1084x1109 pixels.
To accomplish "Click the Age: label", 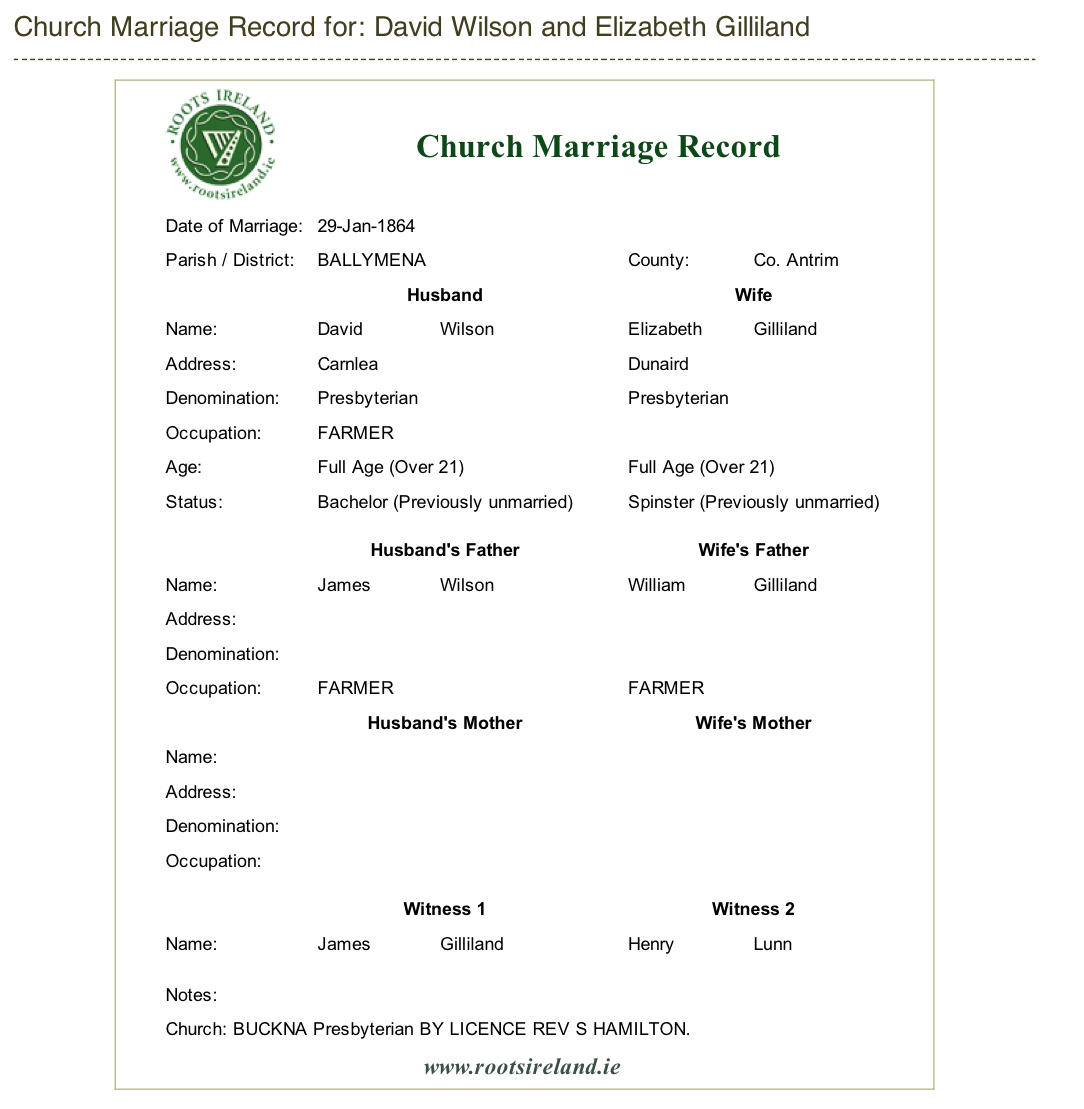I will [x=184, y=468].
